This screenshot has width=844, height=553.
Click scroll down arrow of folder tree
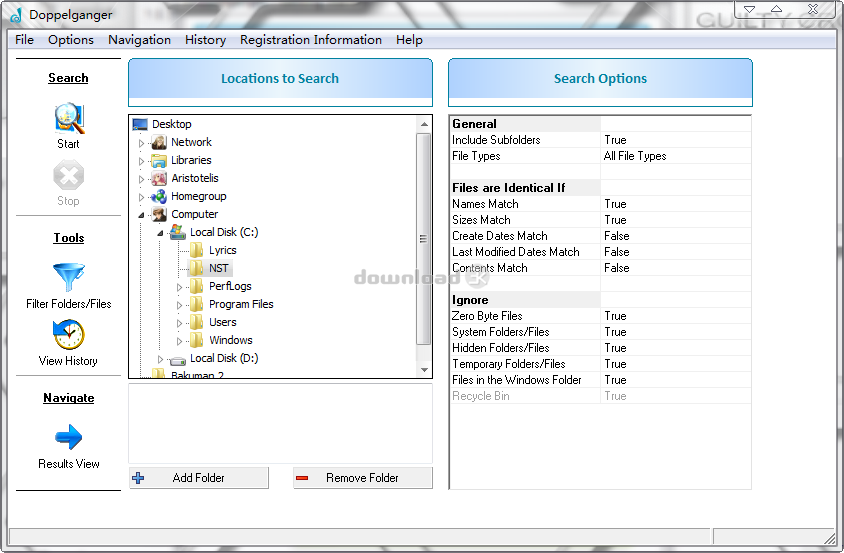point(424,370)
